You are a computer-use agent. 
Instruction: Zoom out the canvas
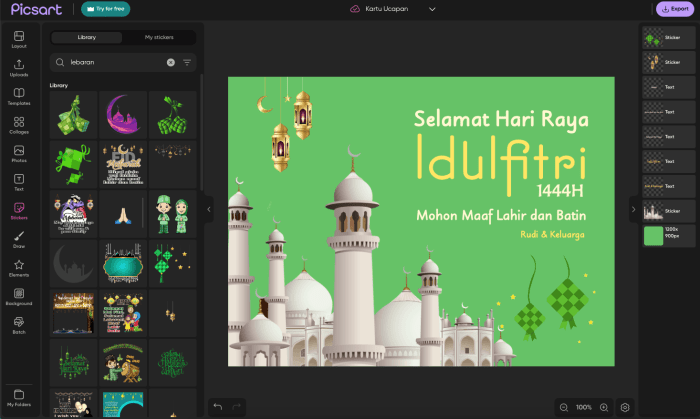click(x=564, y=407)
